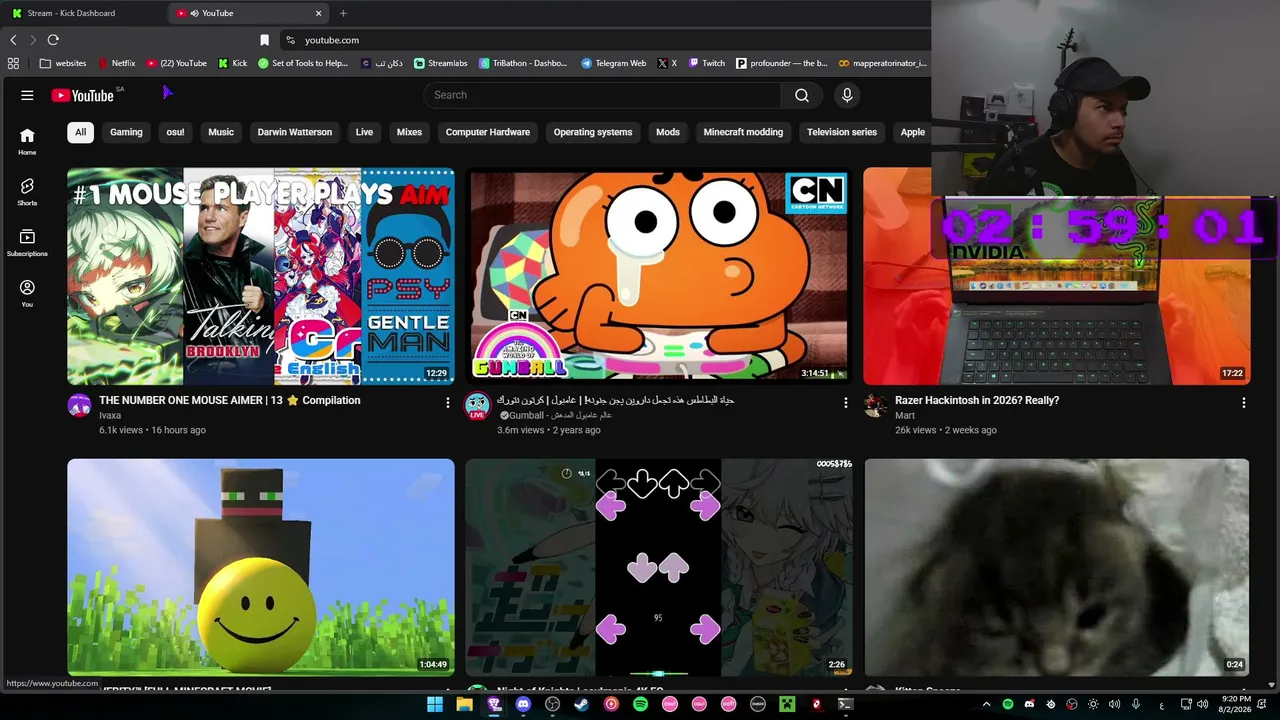Open the clock and date flyout
The width and height of the screenshot is (1280, 720).
tap(1236, 704)
